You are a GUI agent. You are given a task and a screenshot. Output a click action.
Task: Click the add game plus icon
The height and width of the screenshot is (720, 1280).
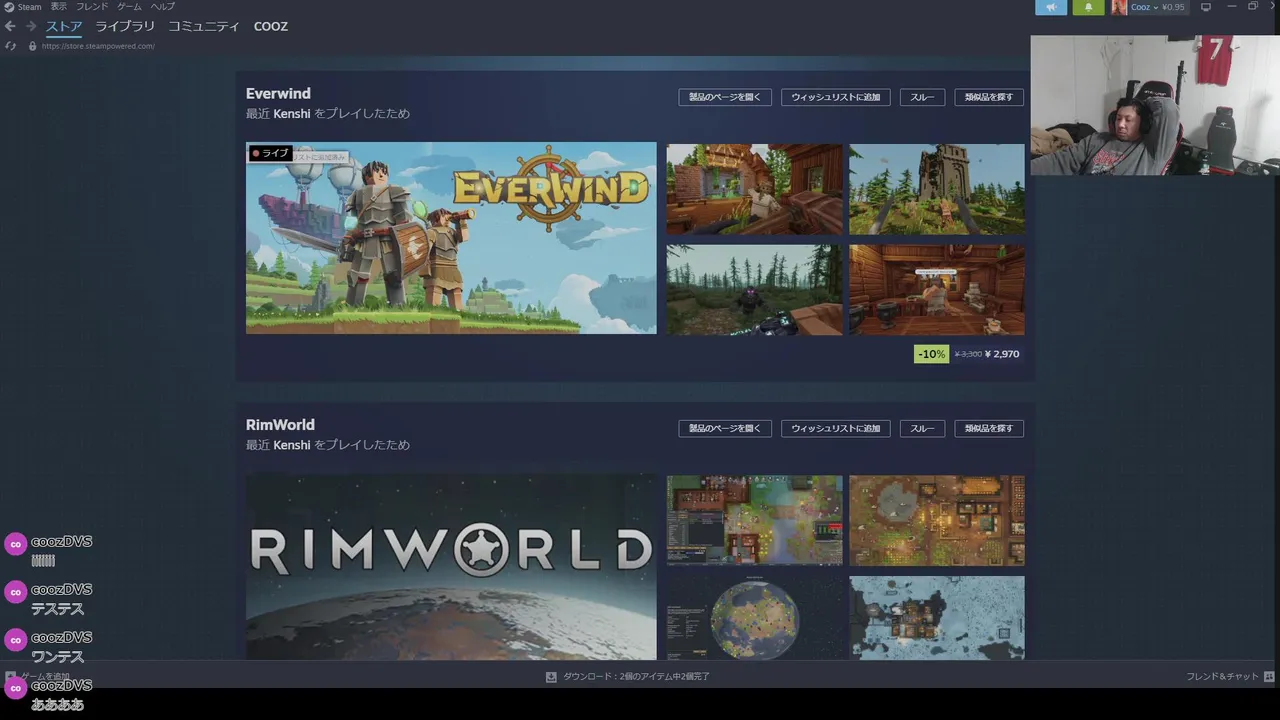(x=11, y=676)
